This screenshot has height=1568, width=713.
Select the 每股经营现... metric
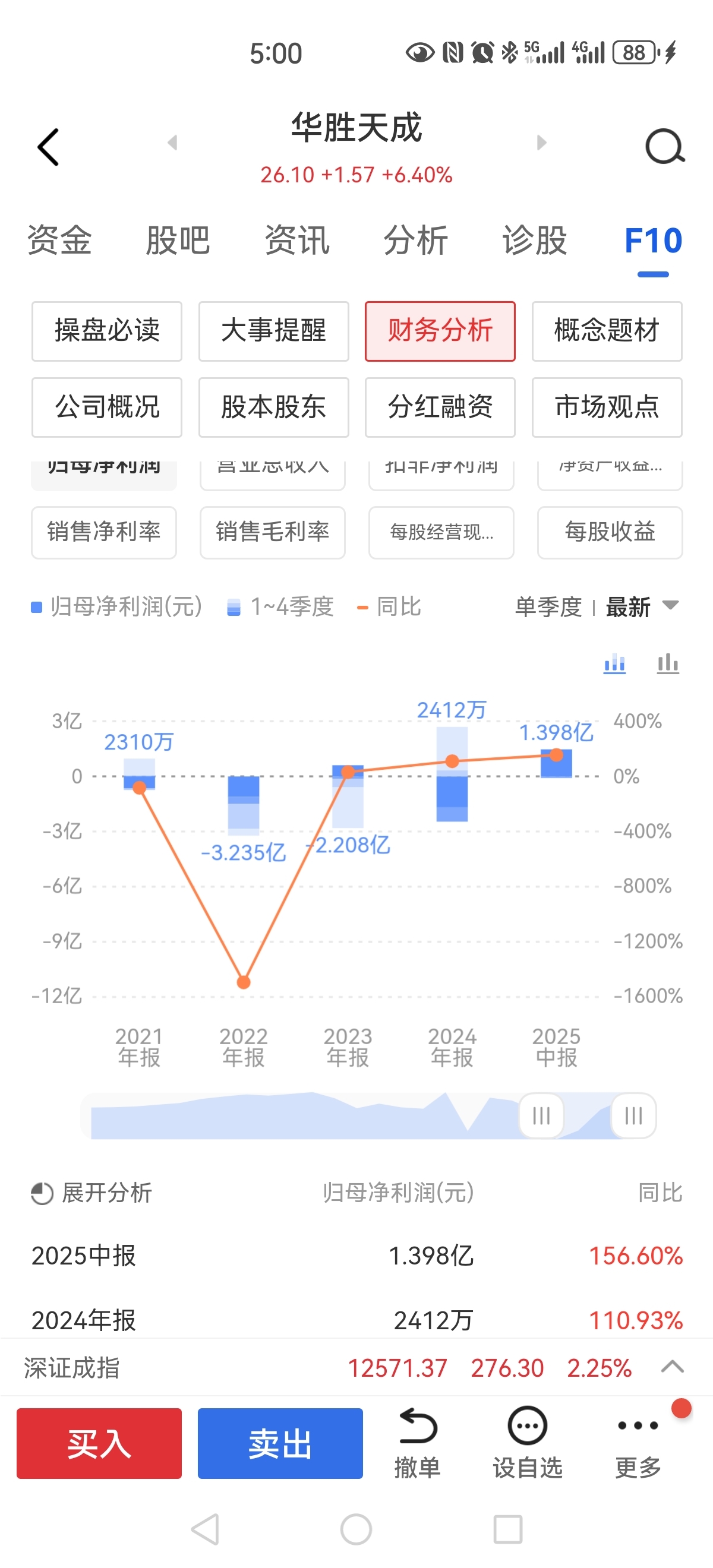(441, 533)
